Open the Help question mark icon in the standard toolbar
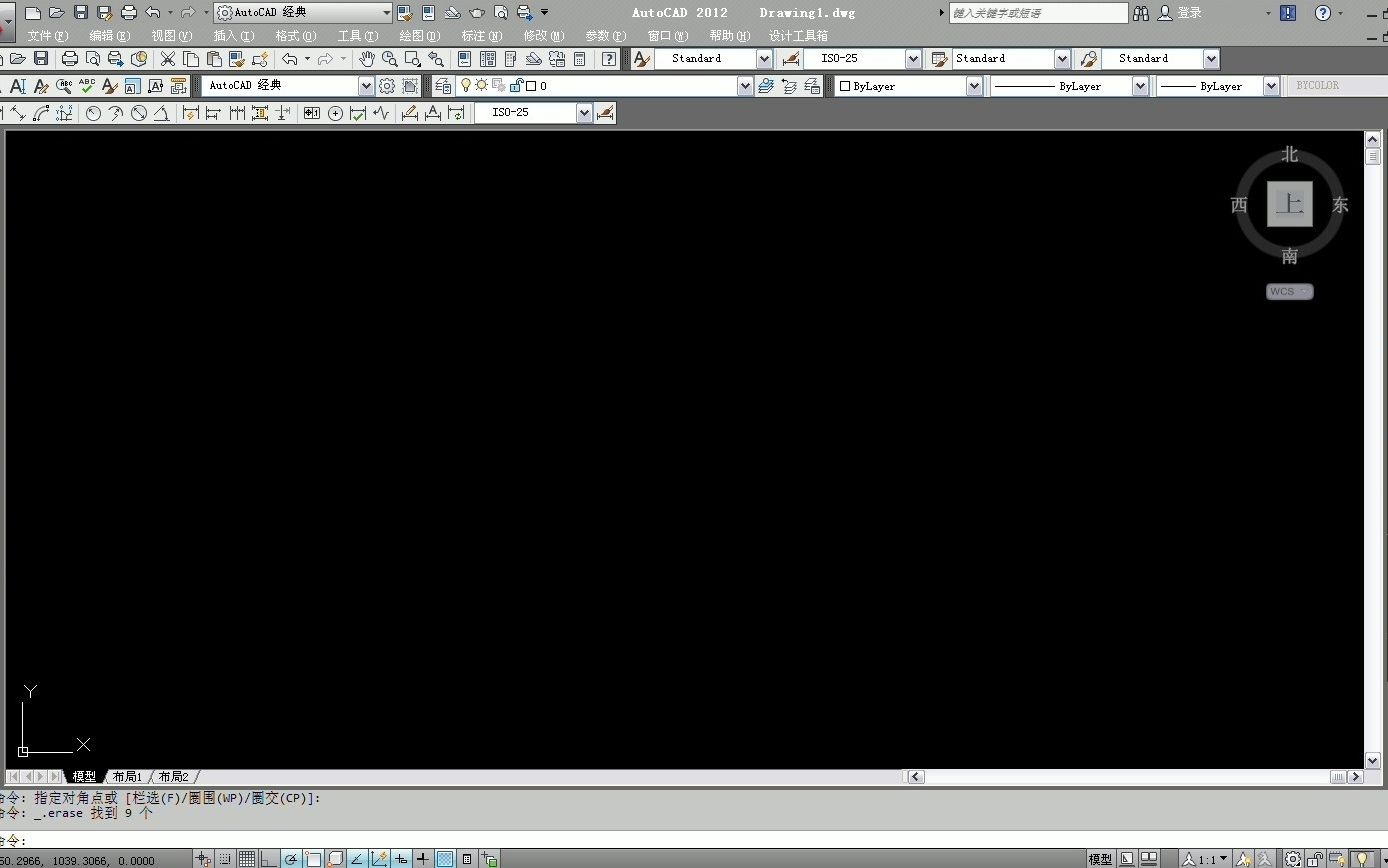 608,59
